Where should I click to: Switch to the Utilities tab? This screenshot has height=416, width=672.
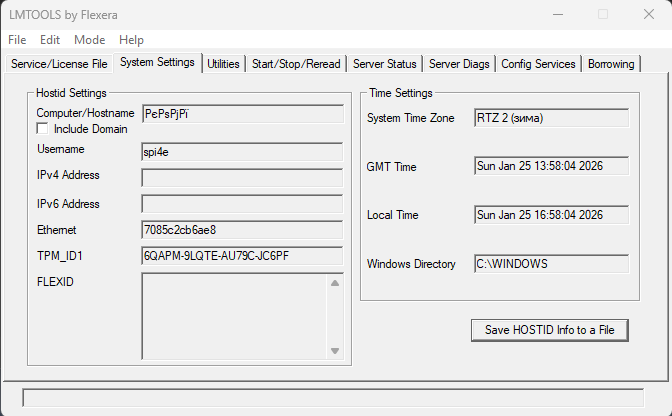(x=223, y=64)
